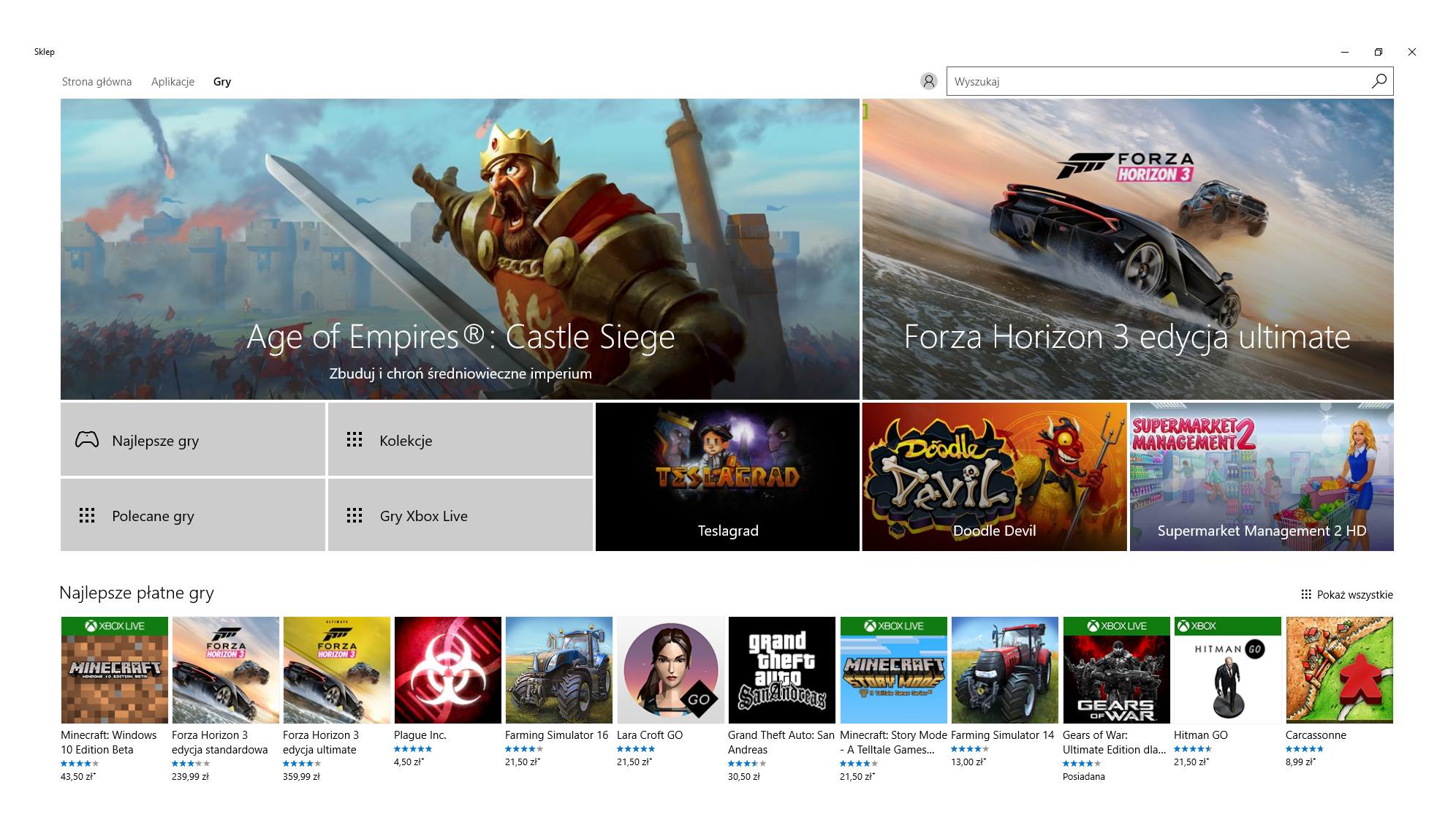
Task: Click the Posiadana label under Gears of War
Action: tap(1084, 777)
